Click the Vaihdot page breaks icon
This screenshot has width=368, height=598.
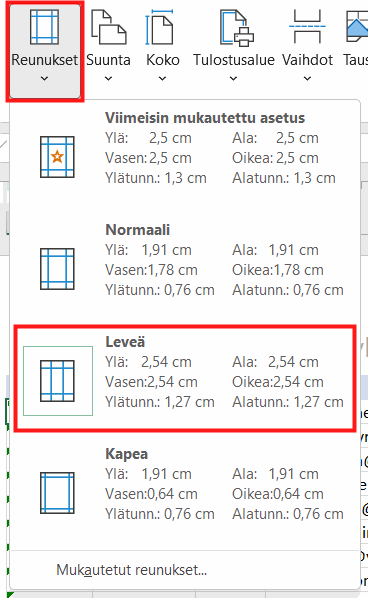[307, 27]
